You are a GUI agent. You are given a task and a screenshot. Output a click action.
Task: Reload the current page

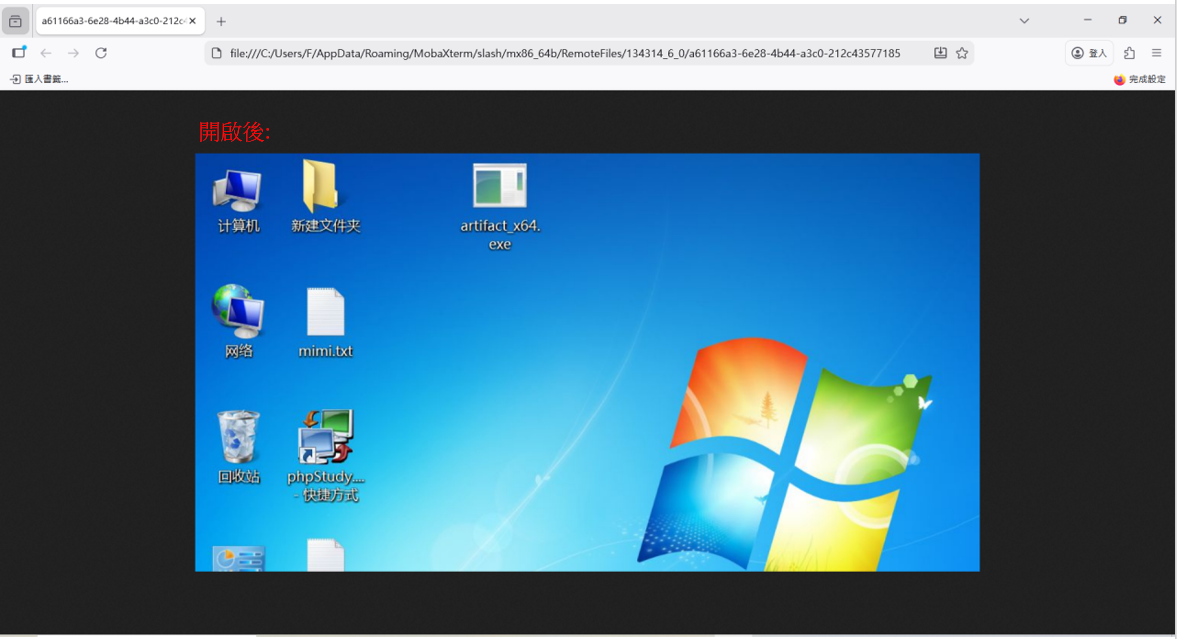(101, 53)
